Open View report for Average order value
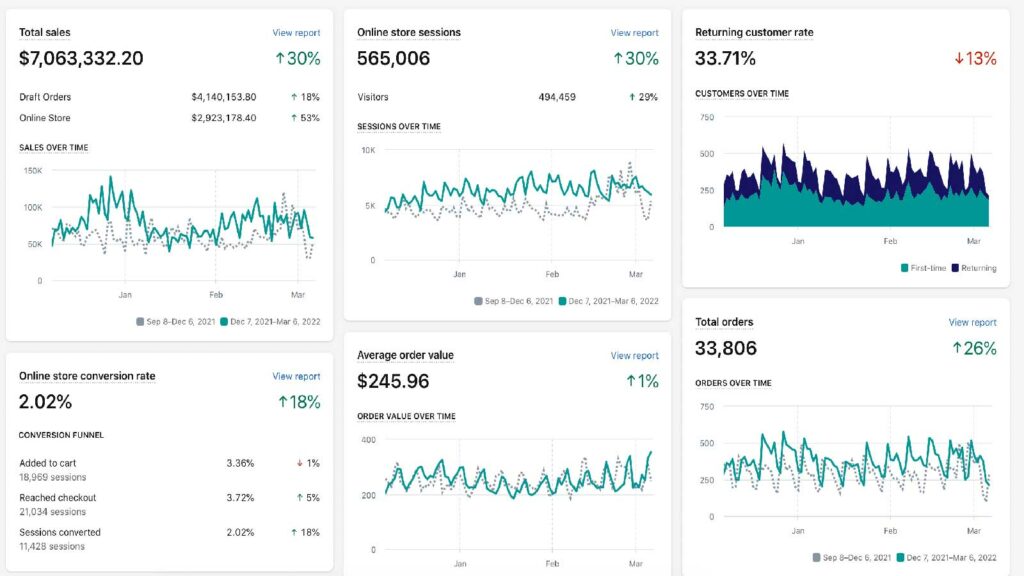 634,356
